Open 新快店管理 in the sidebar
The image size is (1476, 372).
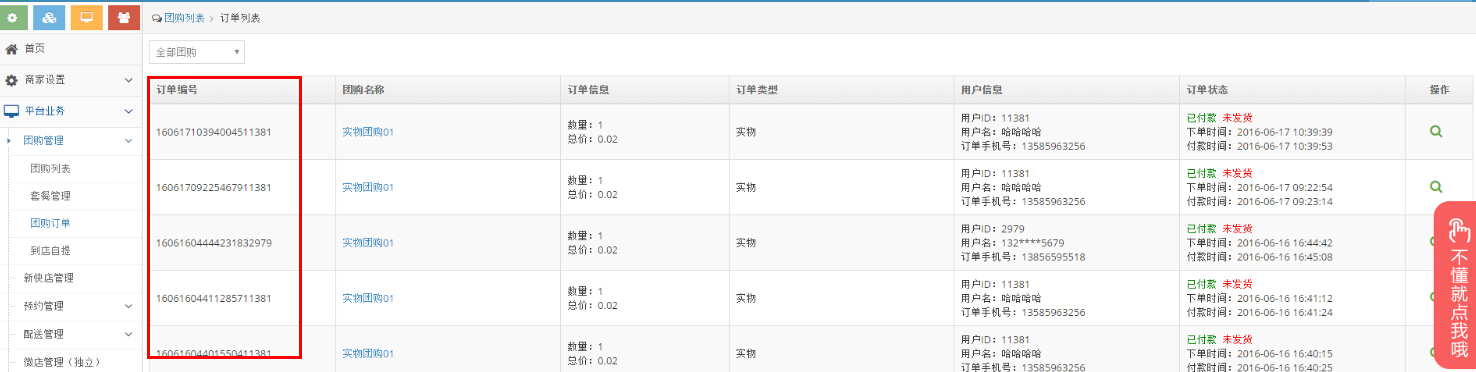48,278
